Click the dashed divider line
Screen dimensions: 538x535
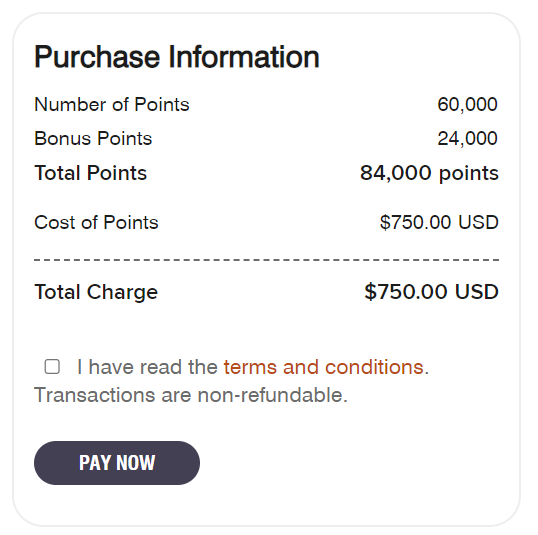(266, 260)
